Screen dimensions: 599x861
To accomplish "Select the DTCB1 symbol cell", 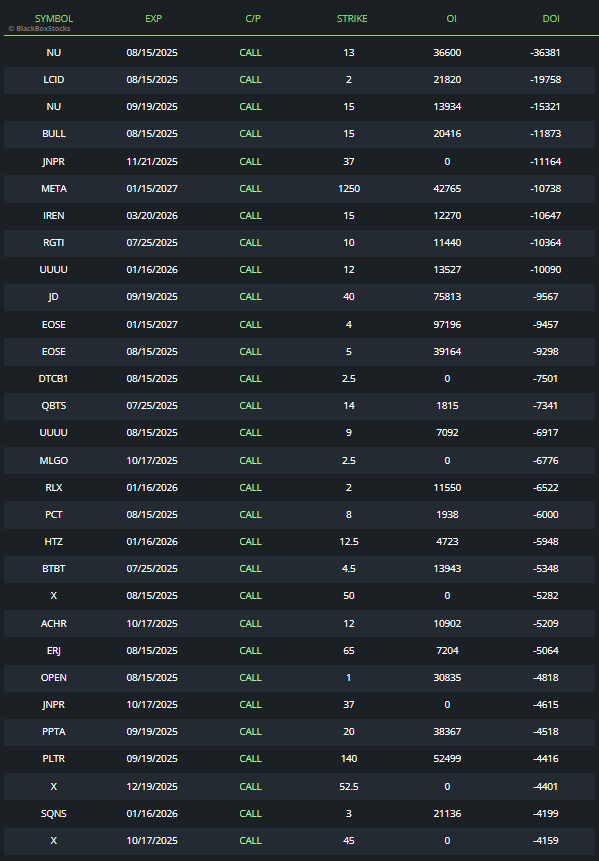I will click(54, 378).
